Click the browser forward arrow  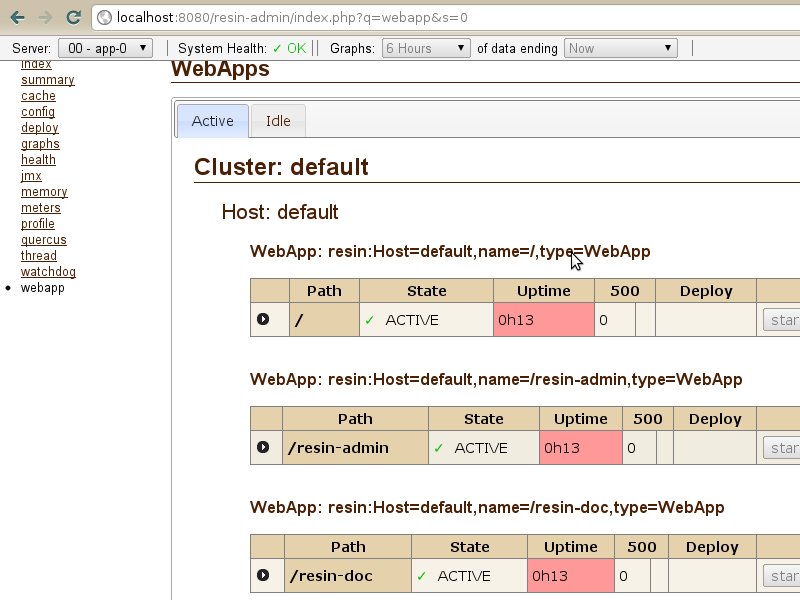click(x=45, y=17)
